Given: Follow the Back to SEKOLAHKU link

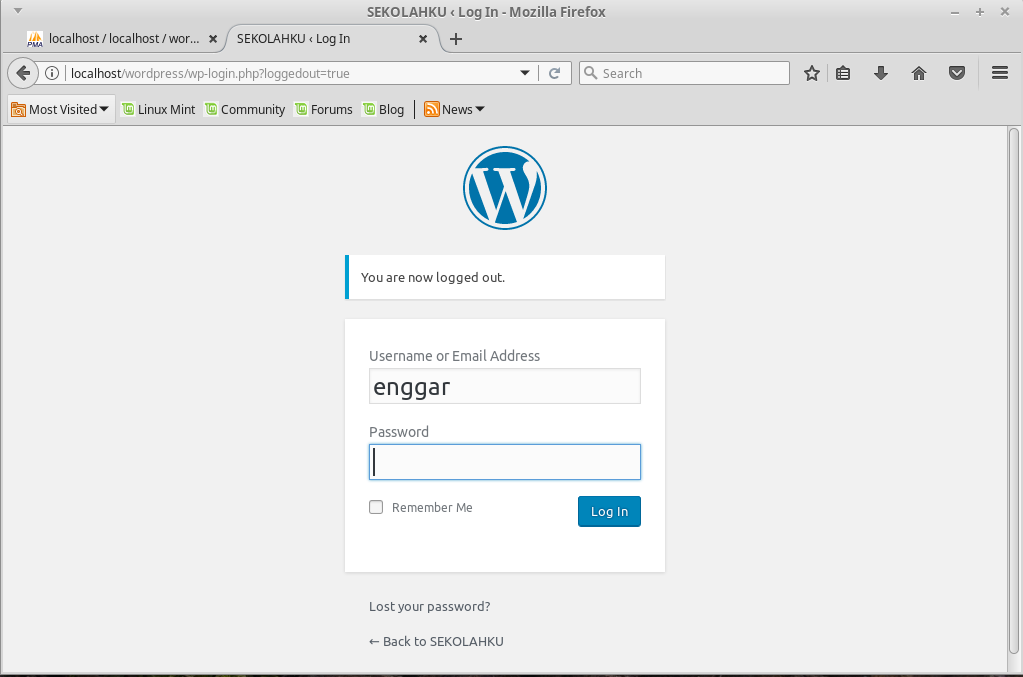Looking at the screenshot, I should [x=435, y=641].
